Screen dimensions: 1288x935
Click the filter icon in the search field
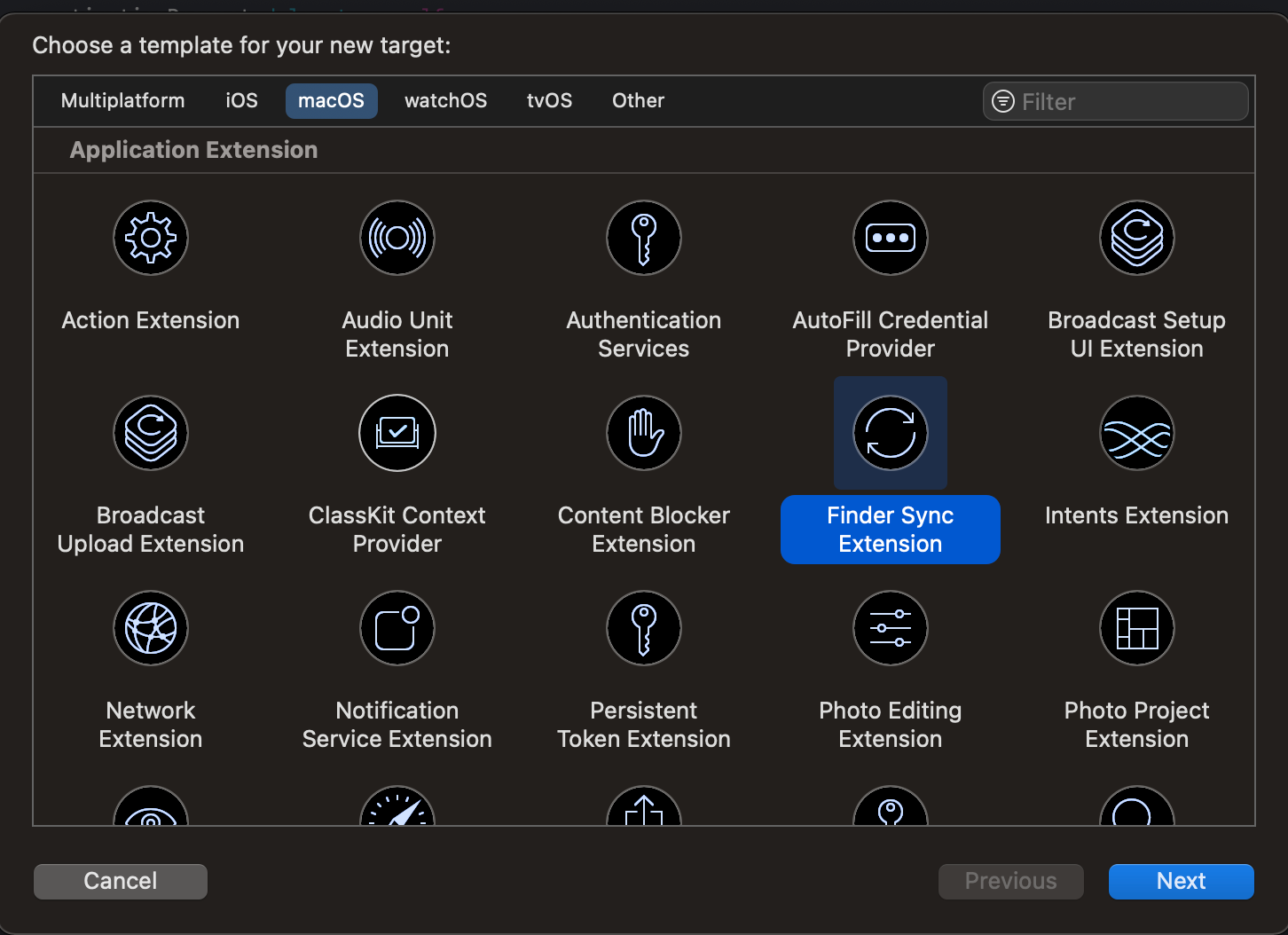[x=1003, y=101]
